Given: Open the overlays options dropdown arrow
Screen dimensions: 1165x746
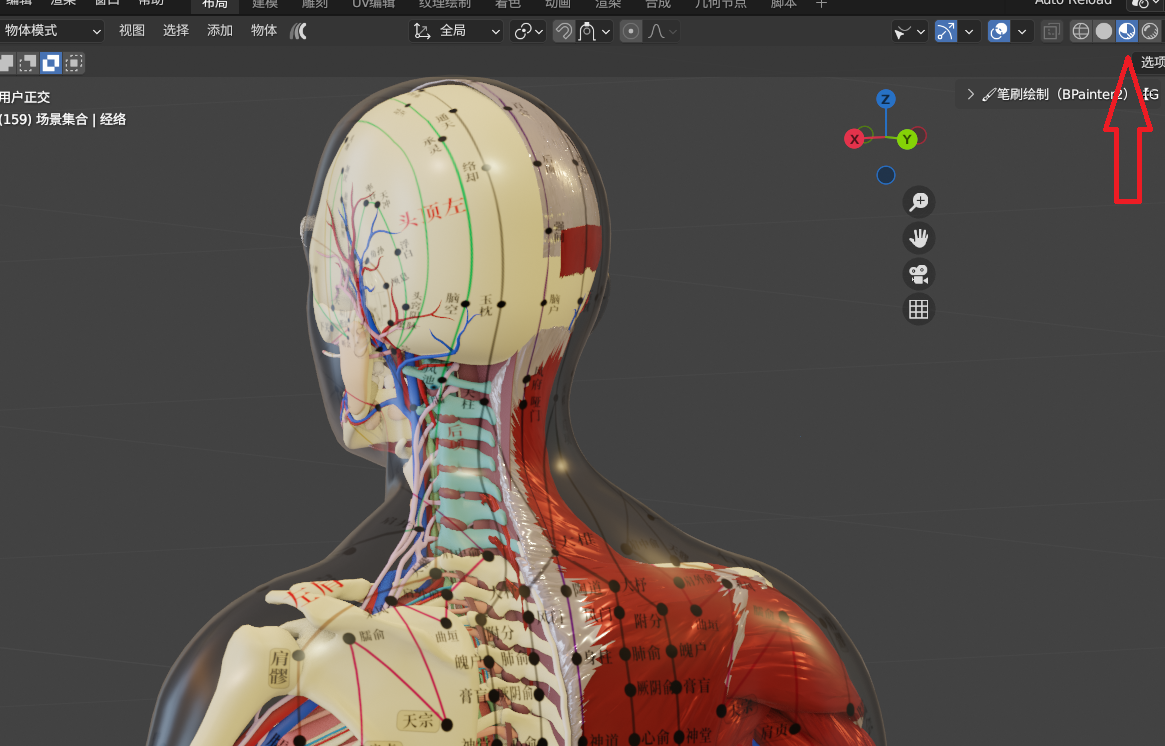Looking at the screenshot, I should click(1022, 31).
